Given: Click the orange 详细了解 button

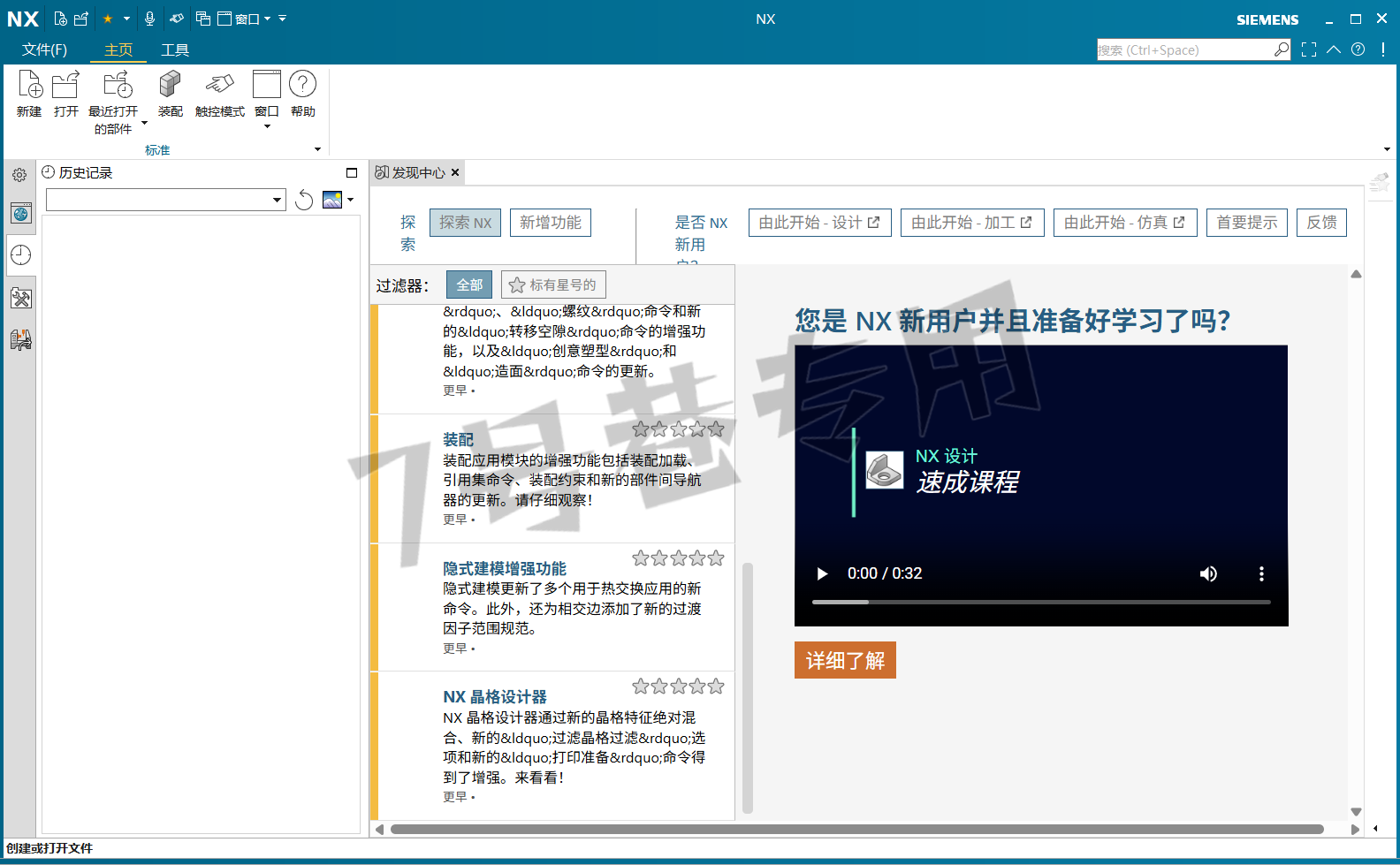Looking at the screenshot, I should pos(845,660).
